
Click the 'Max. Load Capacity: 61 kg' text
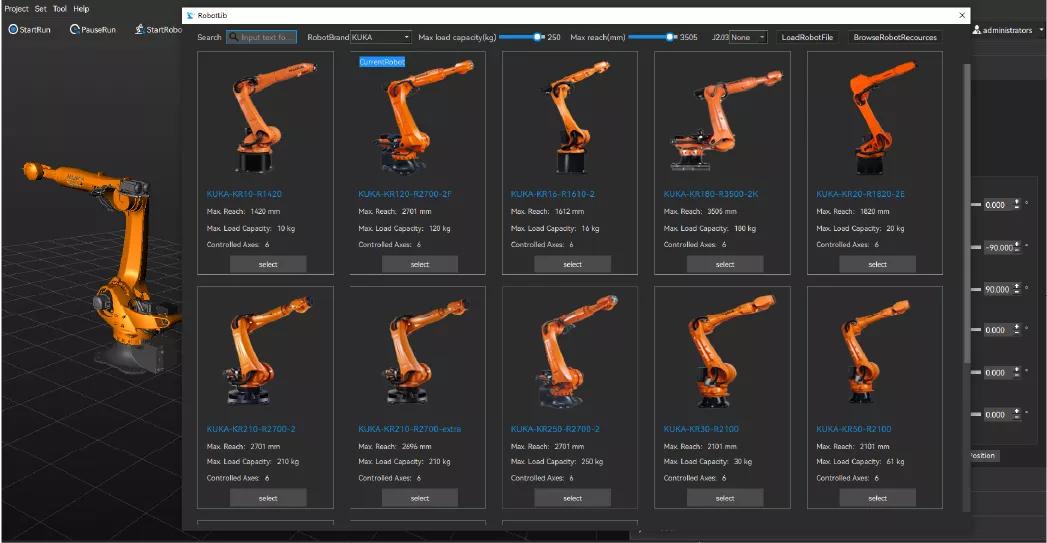point(860,462)
